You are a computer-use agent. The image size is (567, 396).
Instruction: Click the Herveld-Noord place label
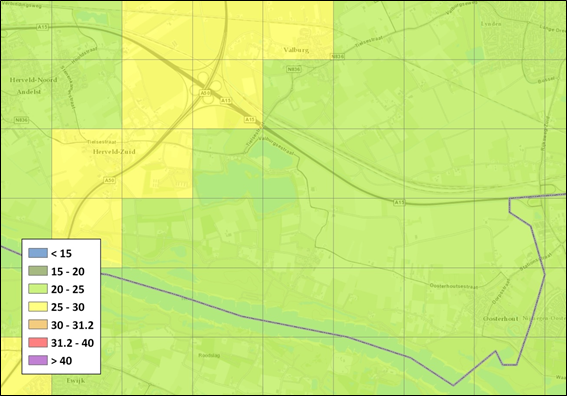(x=33, y=80)
